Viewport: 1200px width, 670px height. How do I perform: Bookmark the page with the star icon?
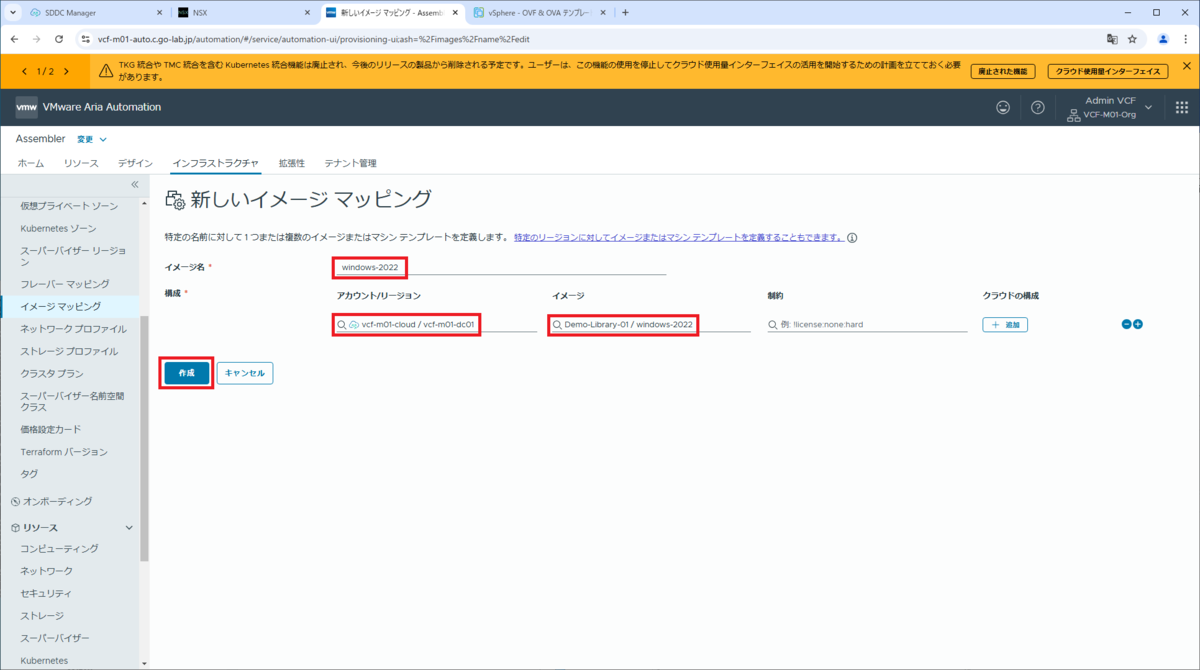pyautogui.click(x=1132, y=39)
